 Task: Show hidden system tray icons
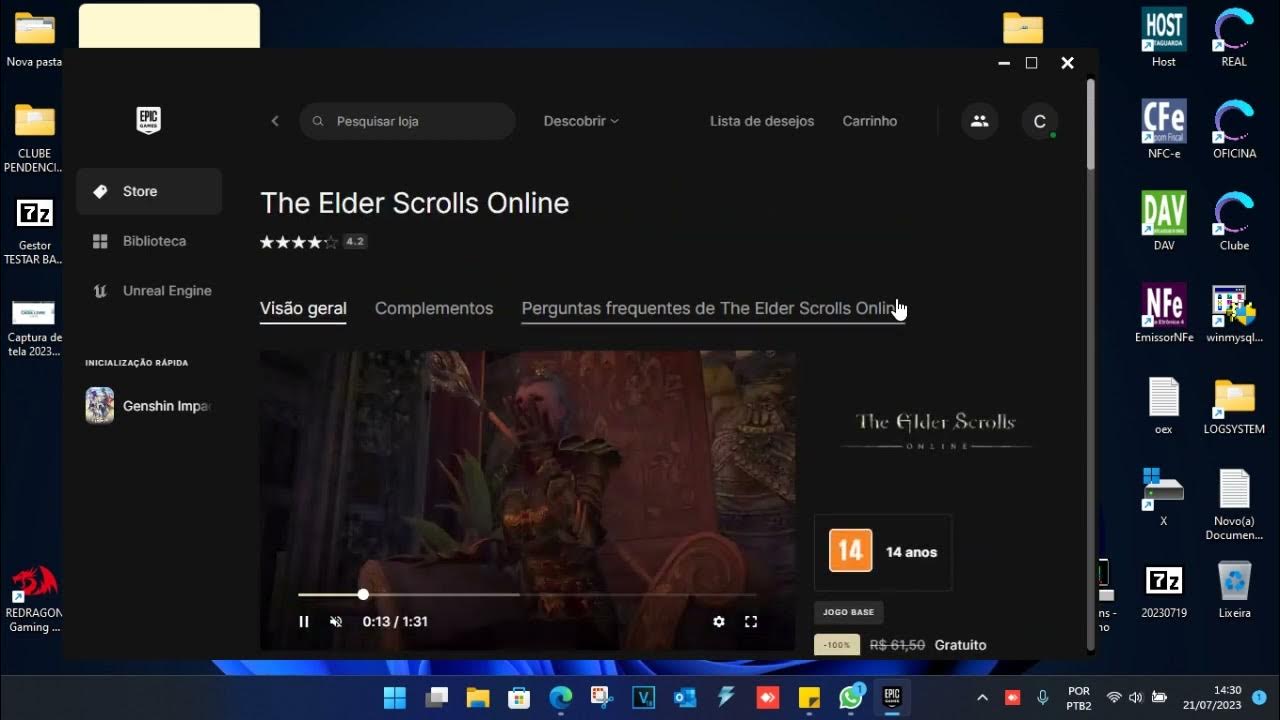(x=982, y=697)
